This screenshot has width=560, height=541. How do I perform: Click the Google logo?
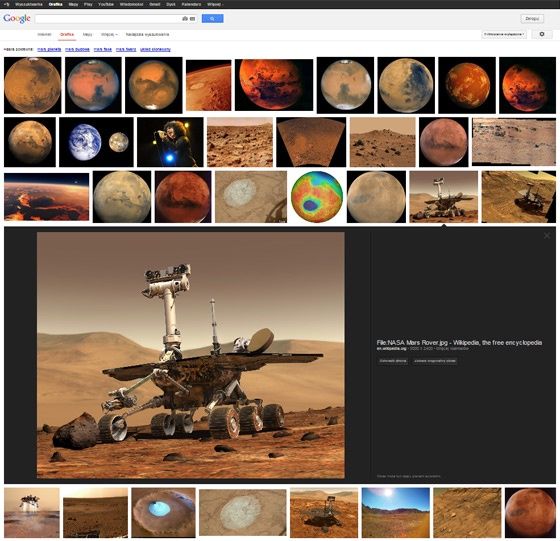tap(17, 18)
